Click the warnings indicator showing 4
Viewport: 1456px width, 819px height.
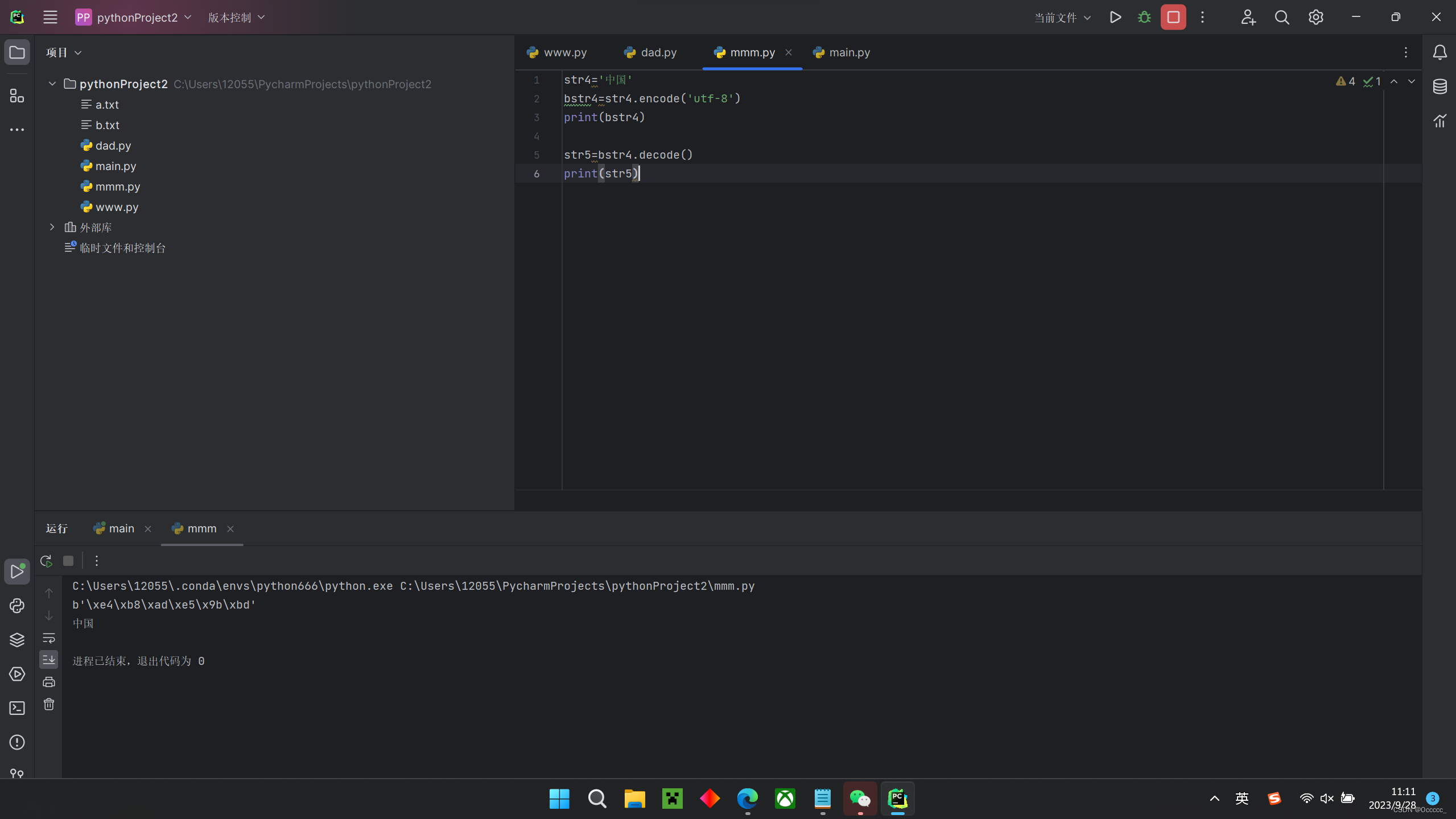tap(1346, 81)
